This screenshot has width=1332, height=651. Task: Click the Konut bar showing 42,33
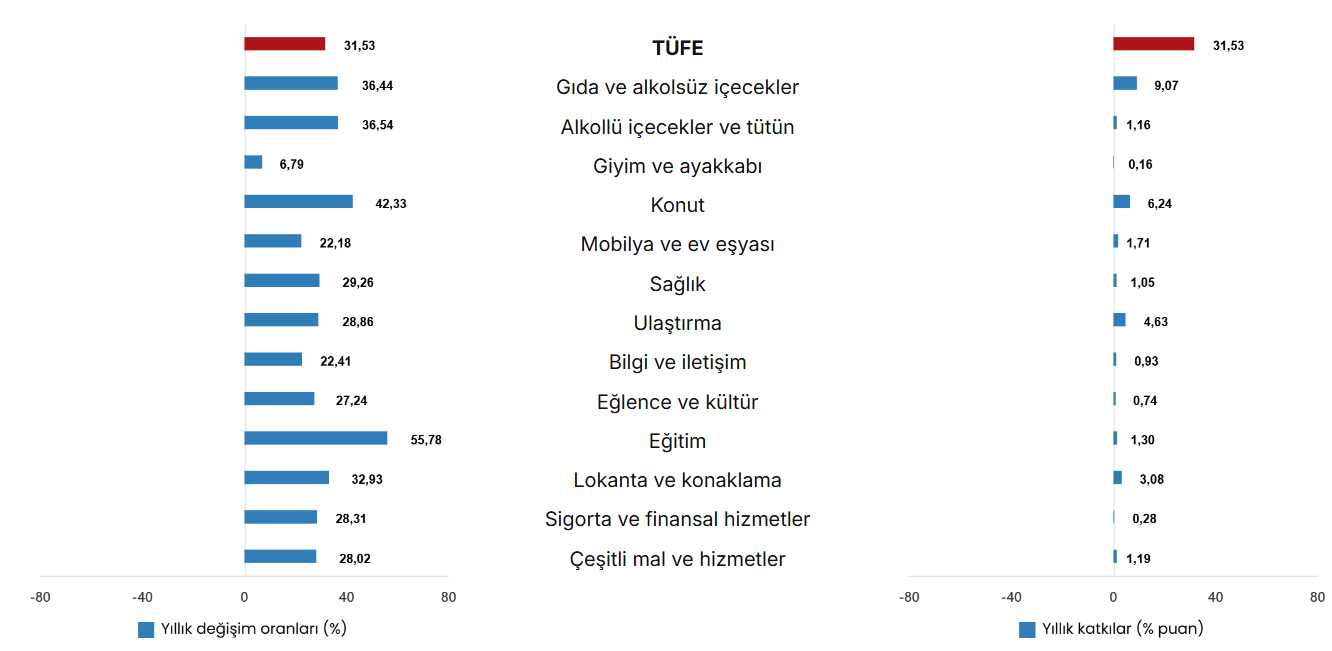click(x=298, y=202)
